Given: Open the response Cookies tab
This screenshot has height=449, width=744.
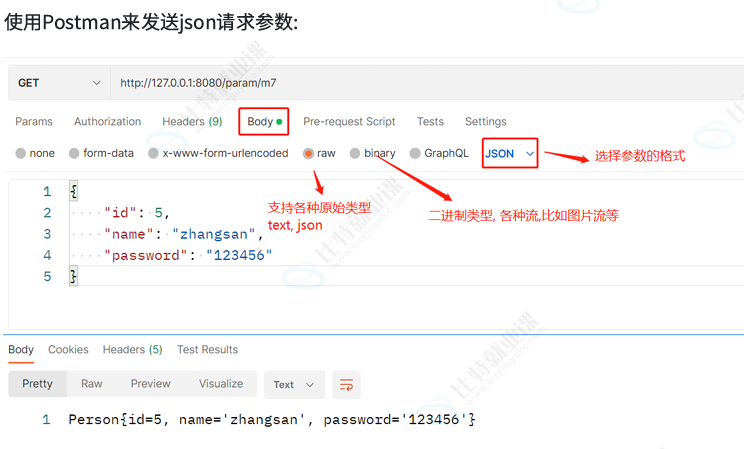Looking at the screenshot, I should tap(68, 350).
